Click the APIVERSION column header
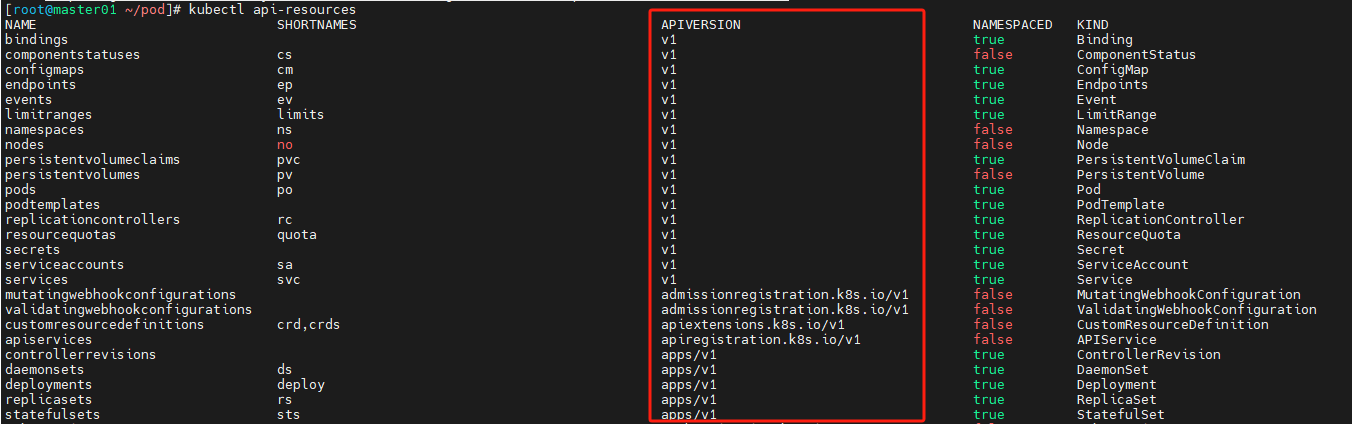The image size is (1352, 424). point(701,24)
